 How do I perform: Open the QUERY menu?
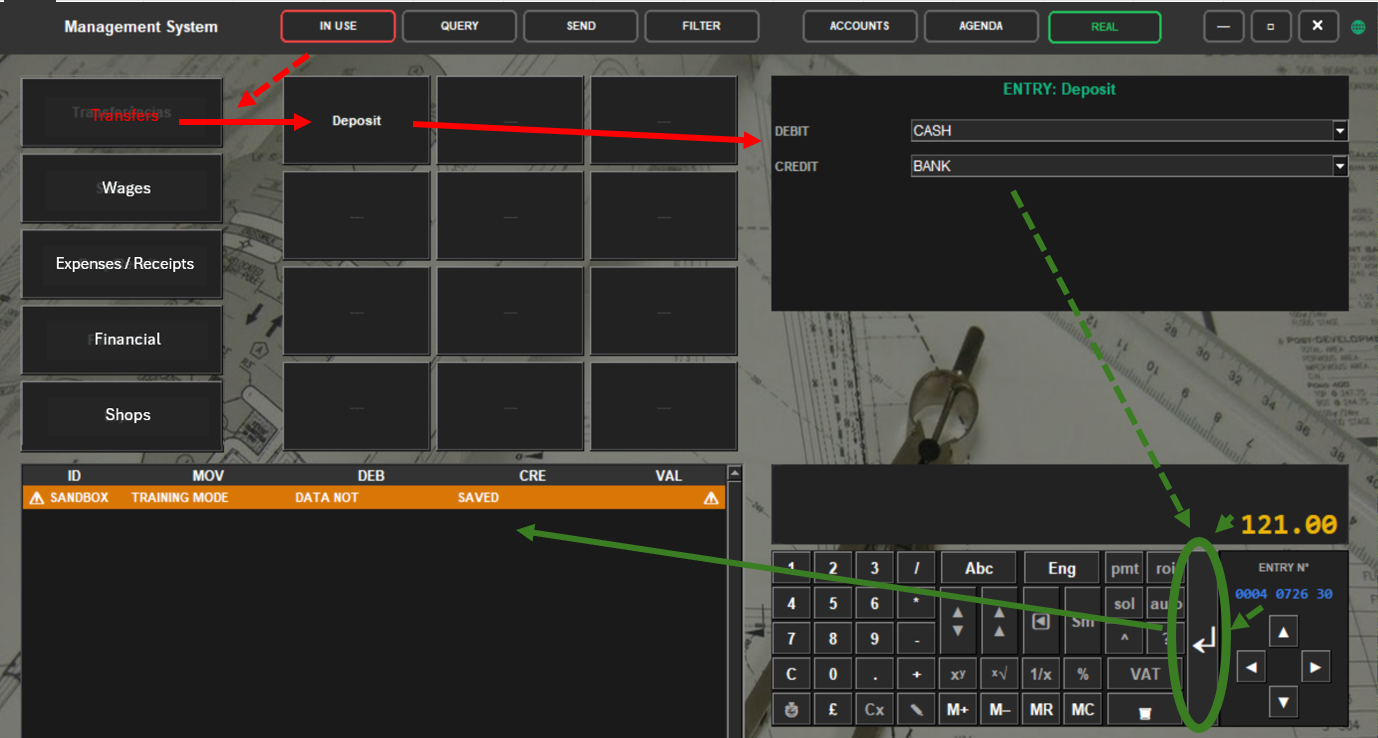459,26
